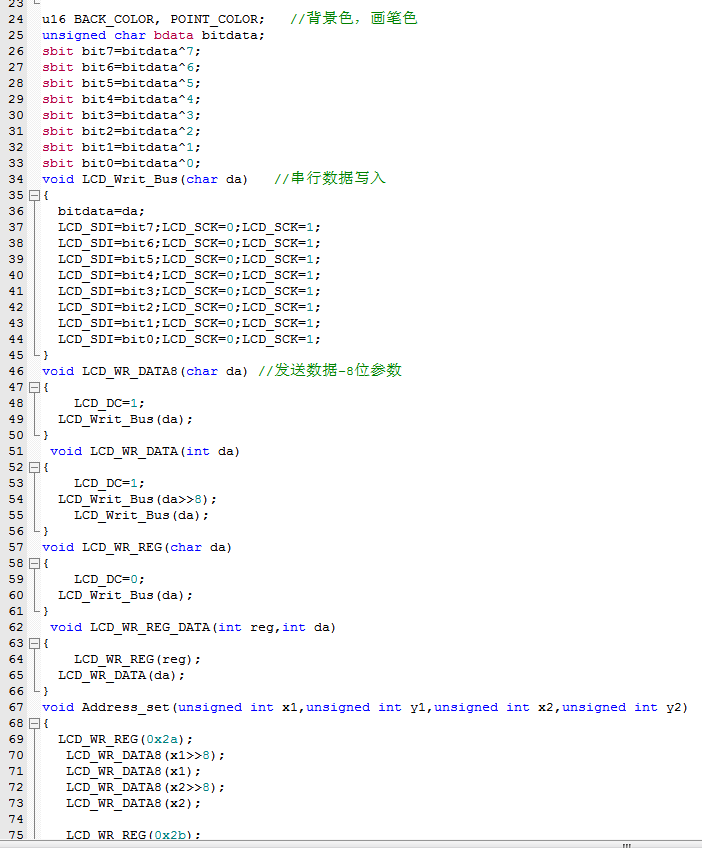The image size is (702, 848).
Task: Click the 'void Address_set' function definition
Action: (x=365, y=707)
